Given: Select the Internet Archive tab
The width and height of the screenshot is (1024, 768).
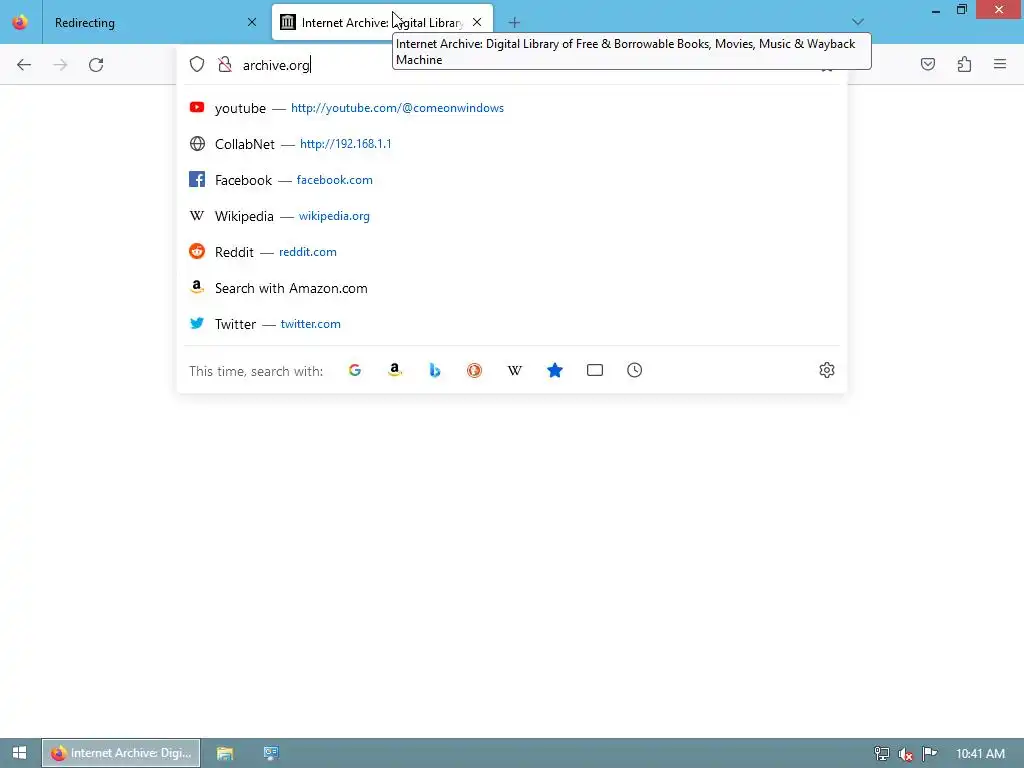Looking at the screenshot, I should click(383, 22).
